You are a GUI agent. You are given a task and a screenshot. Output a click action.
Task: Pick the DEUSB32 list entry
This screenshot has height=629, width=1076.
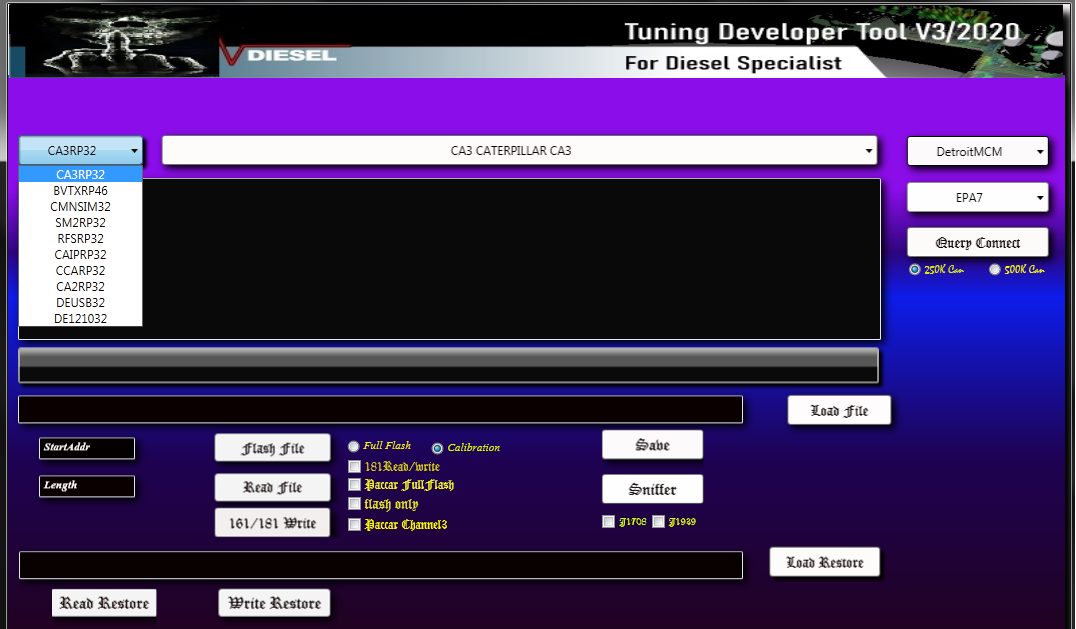tap(80, 302)
